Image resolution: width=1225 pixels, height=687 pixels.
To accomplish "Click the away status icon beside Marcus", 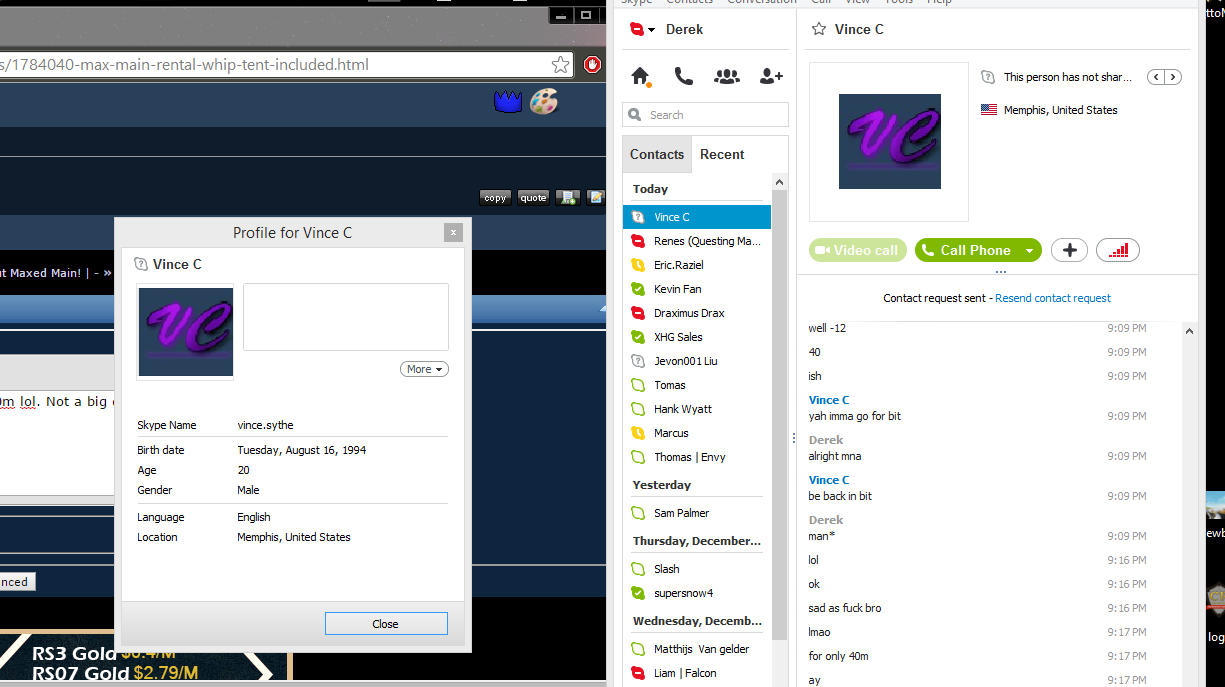I will point(638,433).
